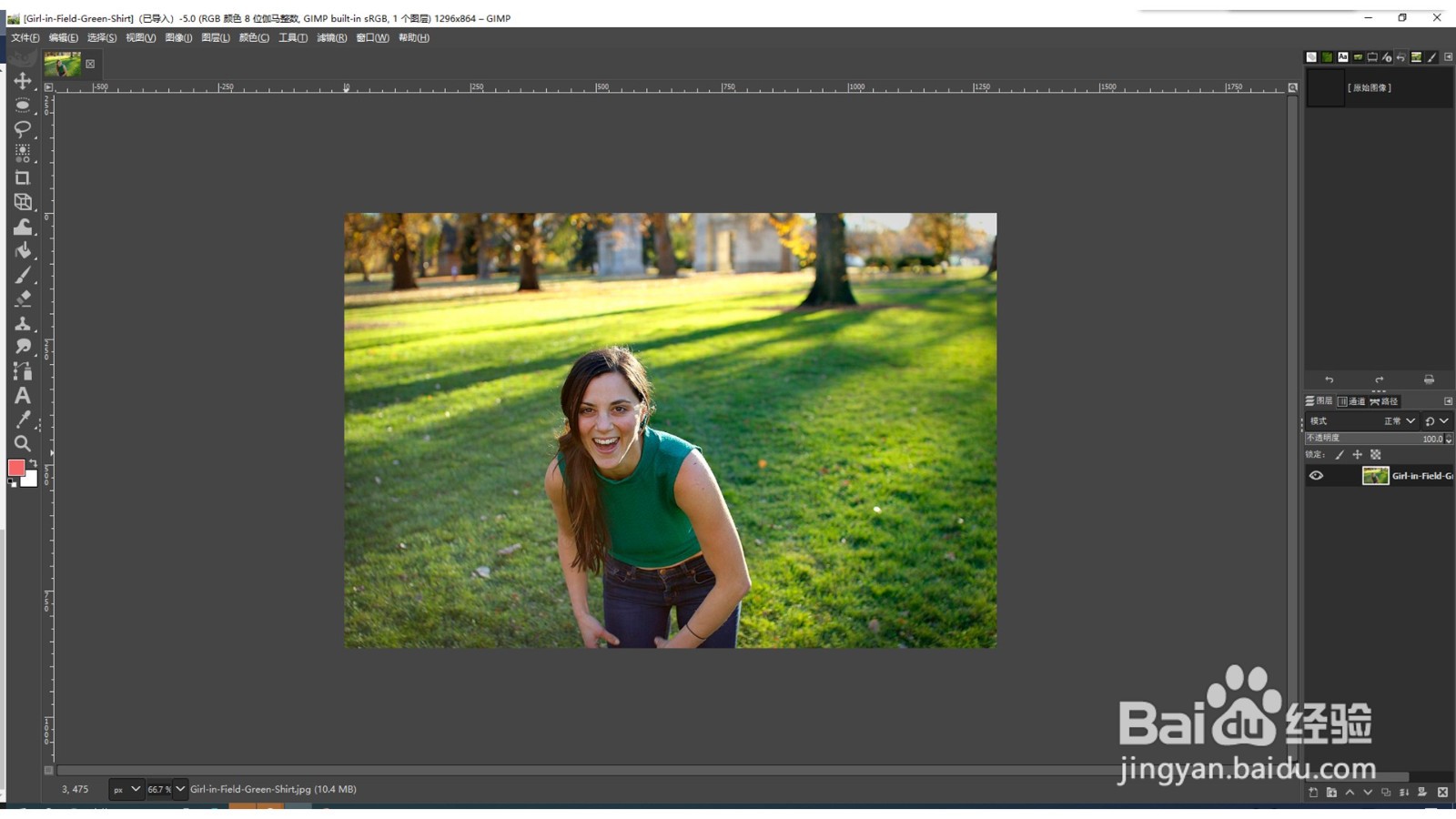Switch to the 通道 channels tab
The image size is (1456, 819).
(1351, 401)
